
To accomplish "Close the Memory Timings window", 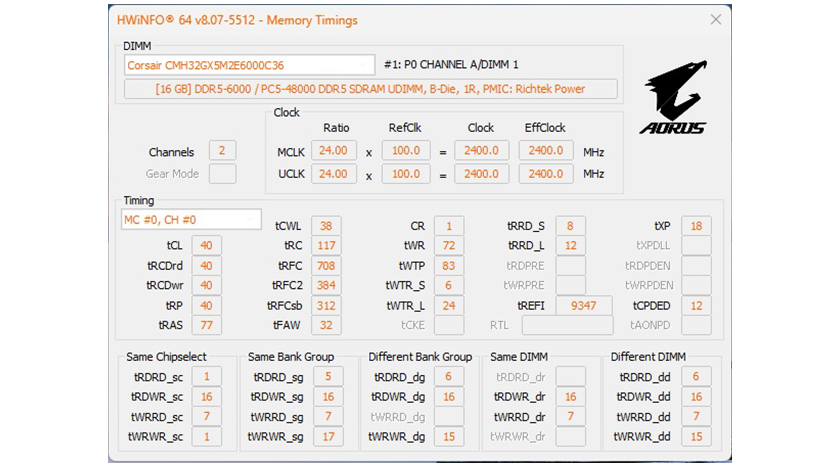I will [715, 19].
